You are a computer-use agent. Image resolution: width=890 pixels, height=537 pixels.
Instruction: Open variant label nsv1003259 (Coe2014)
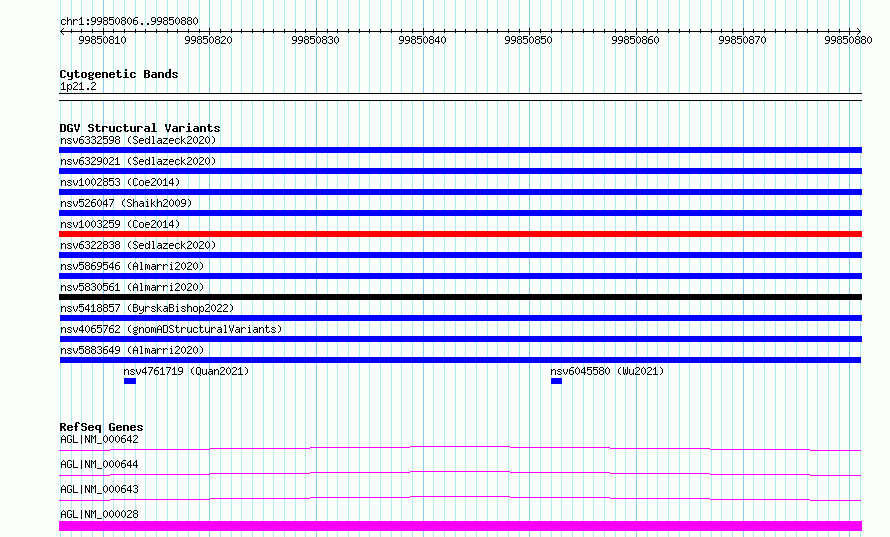(120, 224)
